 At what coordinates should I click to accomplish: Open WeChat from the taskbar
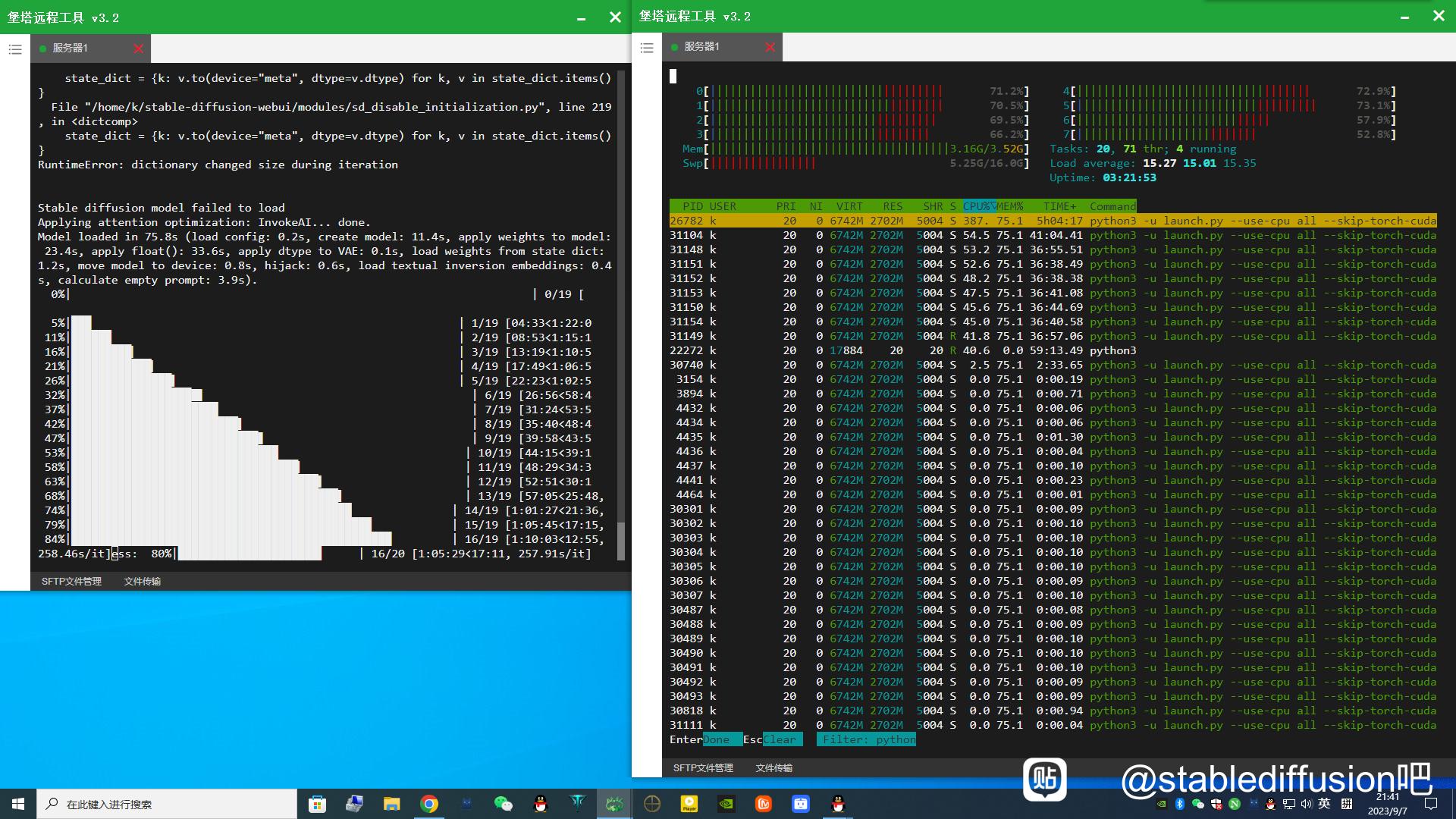[x=503, y=804]
